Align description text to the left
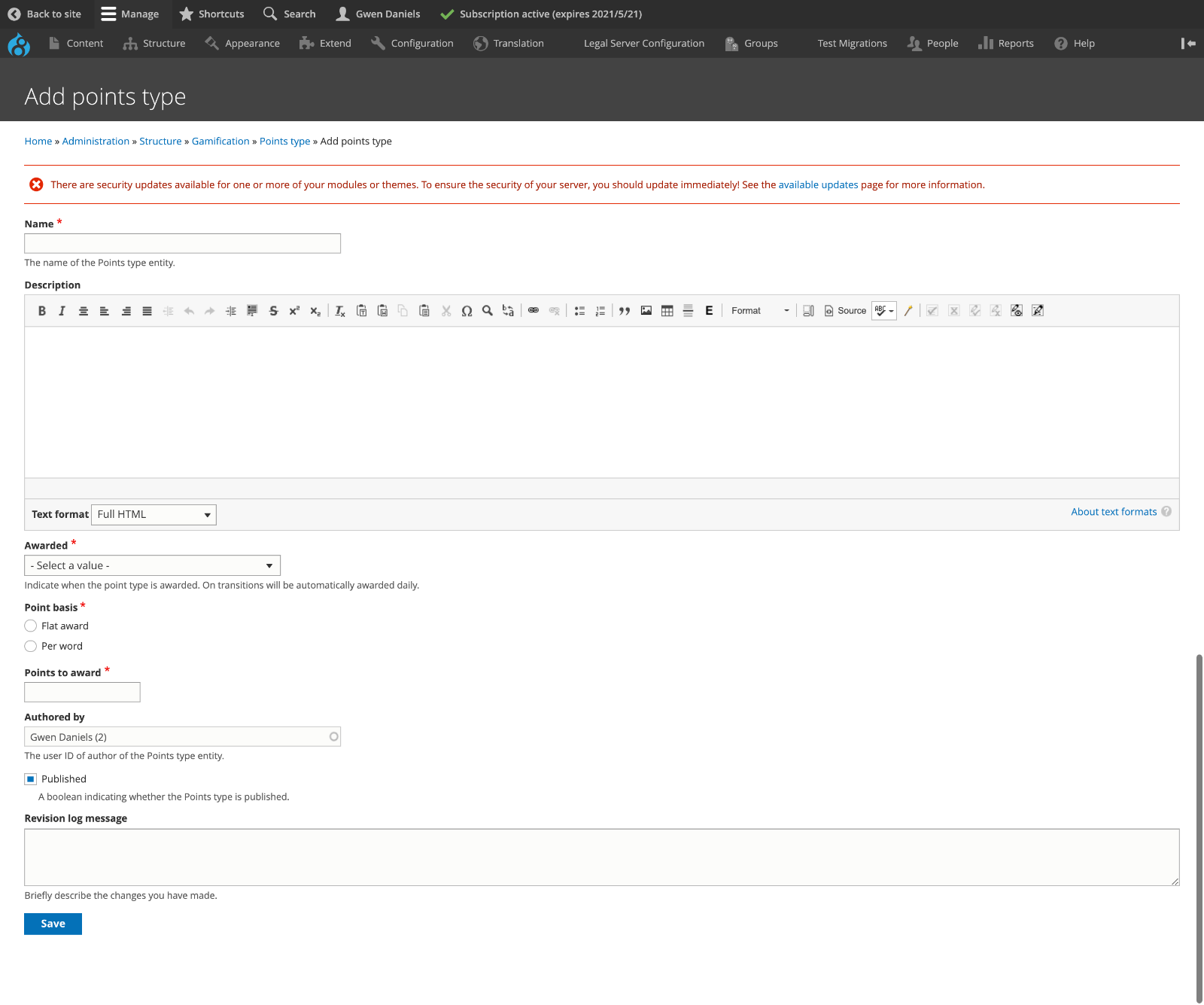Screen dimensions: 1204x1005 coord(105,311)
